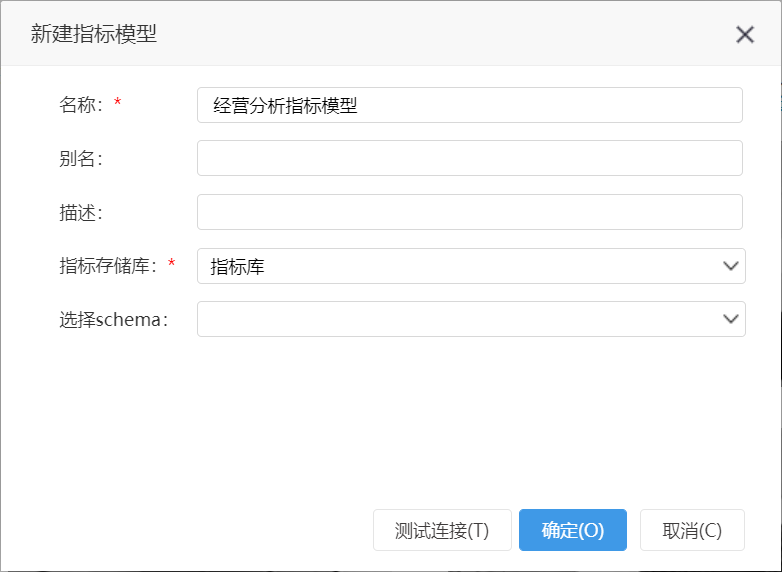Confirm with the 确定(O) button
Image resolution: width=782 pixels, height=572 pixels.
click(573, 530)
